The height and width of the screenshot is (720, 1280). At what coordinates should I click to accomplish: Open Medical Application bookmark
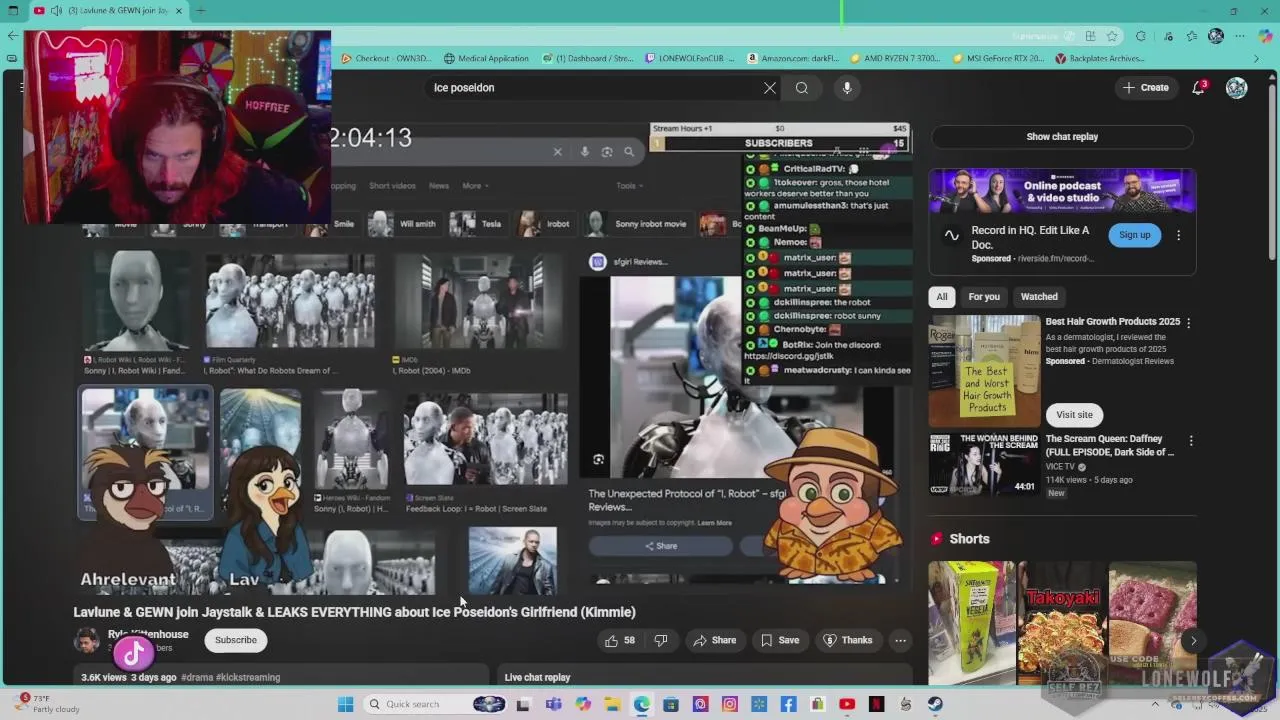pyautogui.click(x=486, y=58)
